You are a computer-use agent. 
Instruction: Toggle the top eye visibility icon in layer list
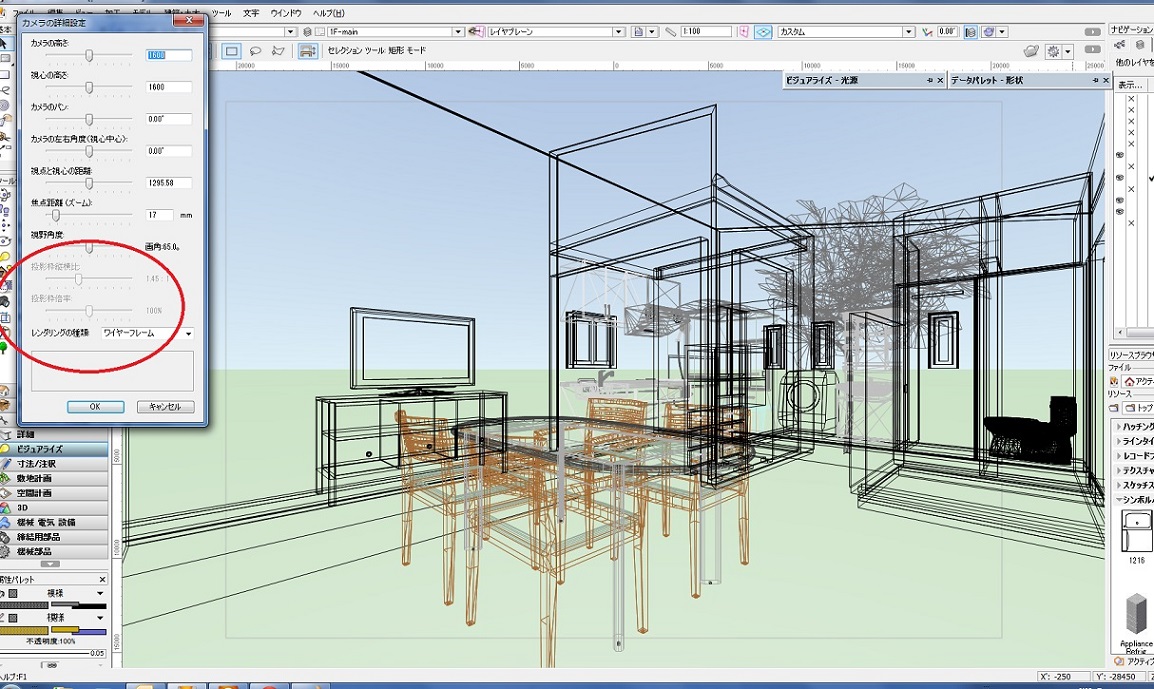coord(1120,156)
